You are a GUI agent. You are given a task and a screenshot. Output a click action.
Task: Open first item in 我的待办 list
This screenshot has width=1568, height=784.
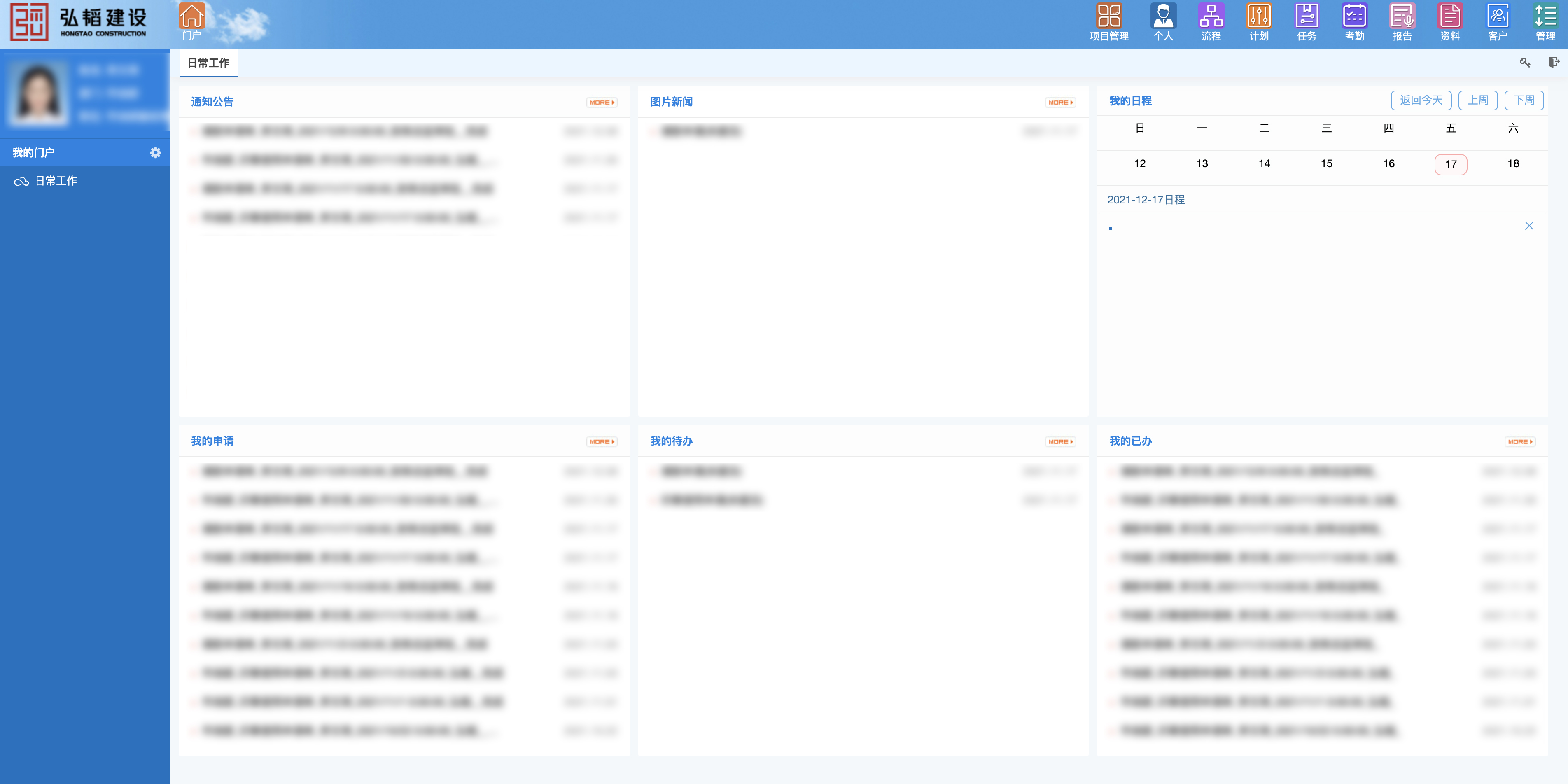863,471
